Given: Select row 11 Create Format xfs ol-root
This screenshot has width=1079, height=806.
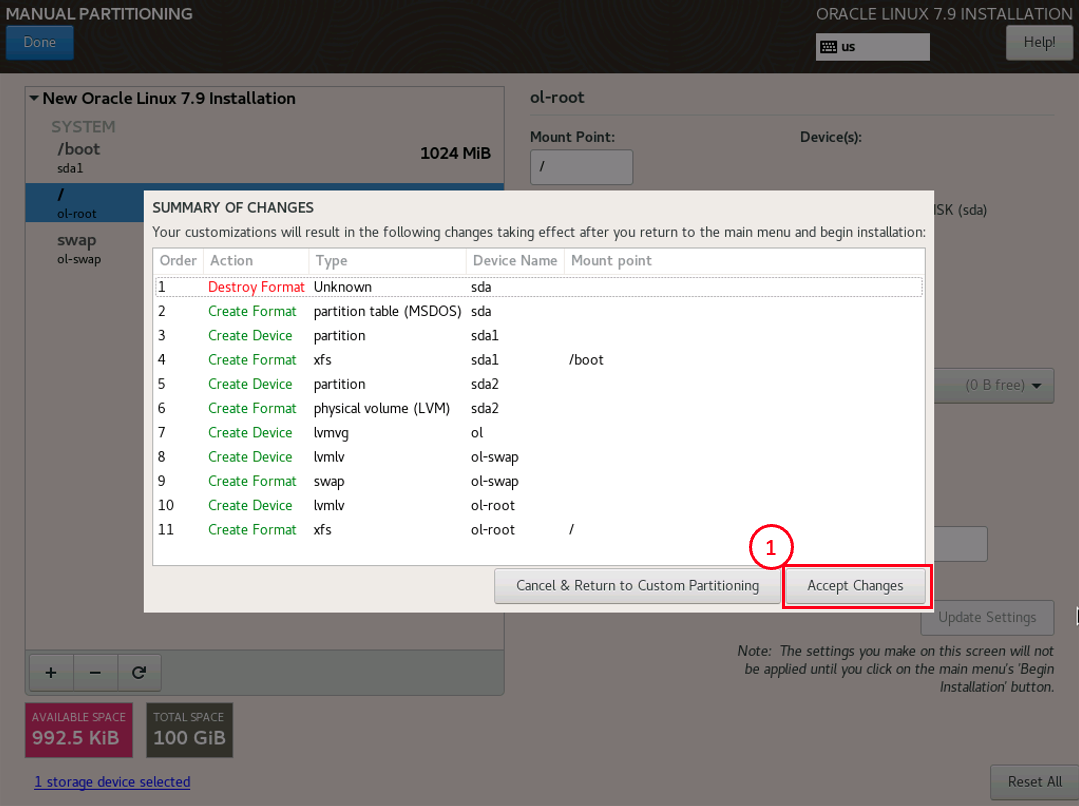Looking at the screenshot, I should pos(539,529).
